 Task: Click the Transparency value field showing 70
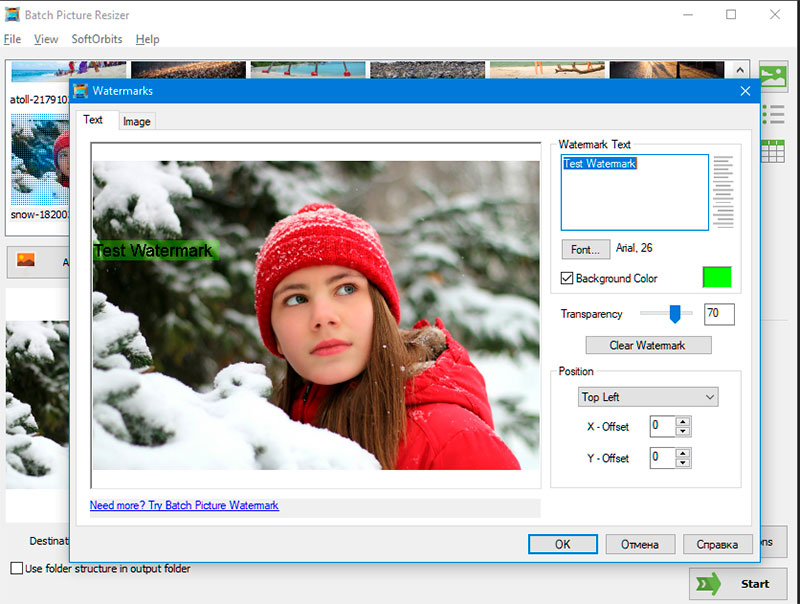[719, 314]
